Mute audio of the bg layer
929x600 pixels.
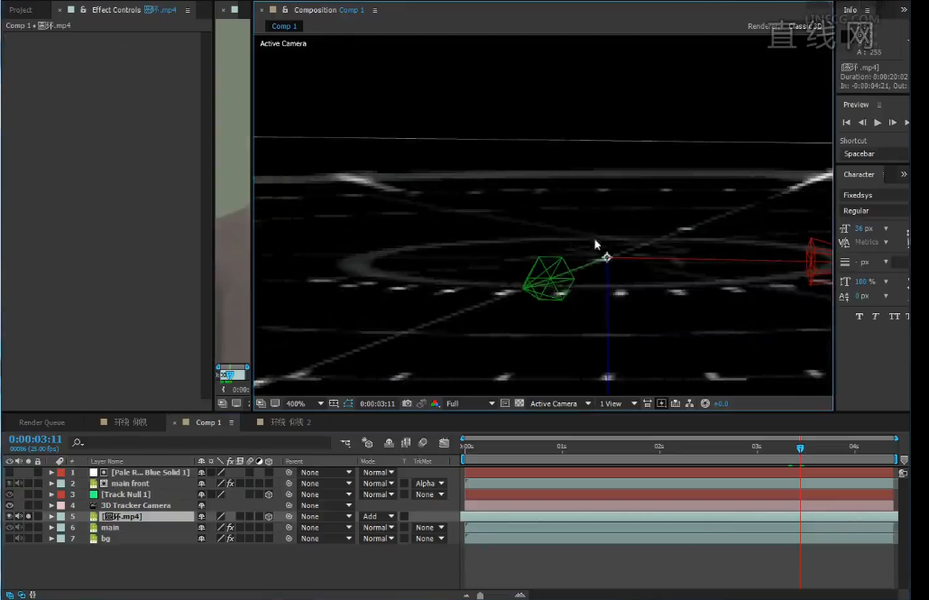click(19, 538)
